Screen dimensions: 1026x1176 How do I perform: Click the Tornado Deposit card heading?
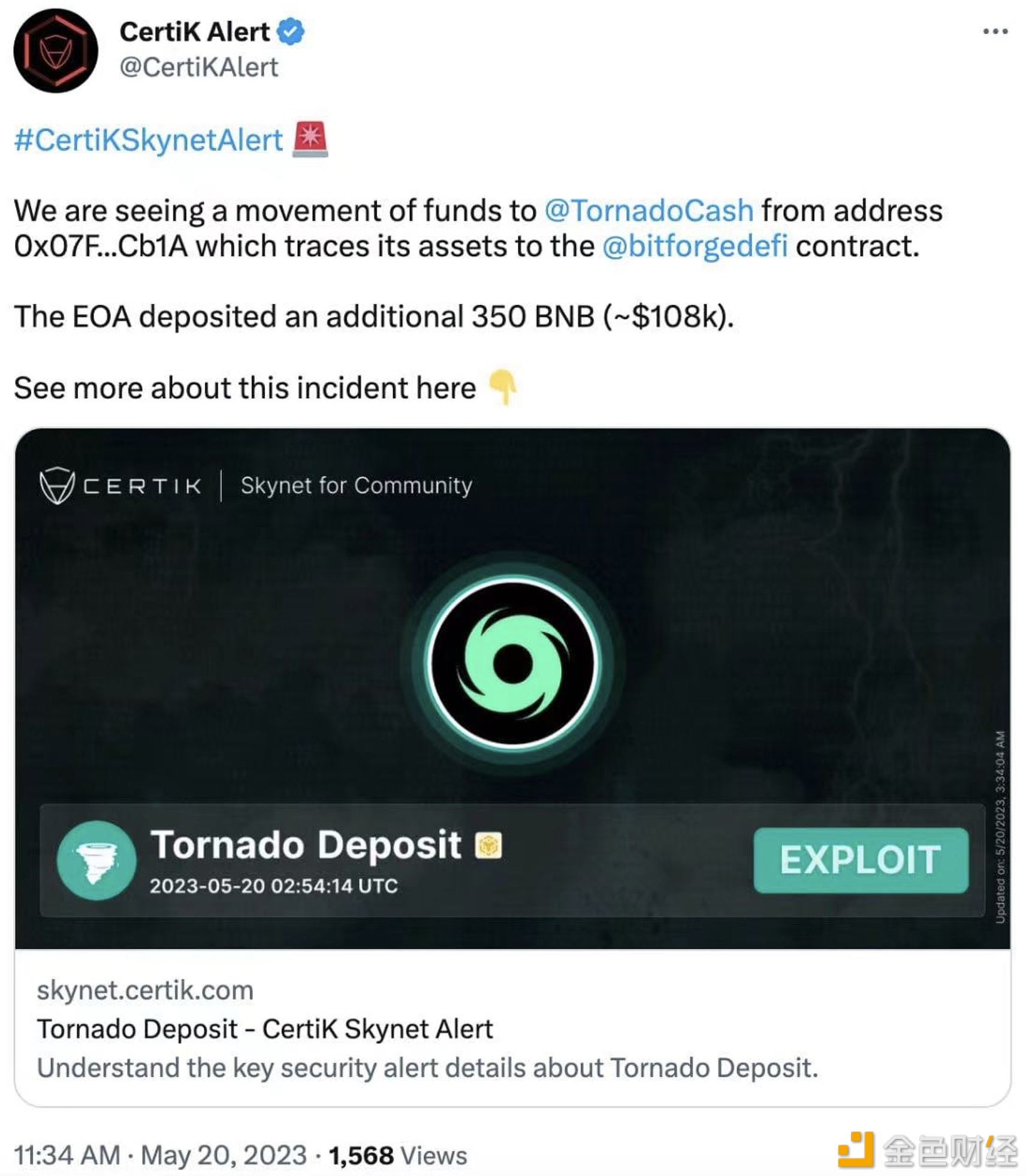tap(306, 845)
